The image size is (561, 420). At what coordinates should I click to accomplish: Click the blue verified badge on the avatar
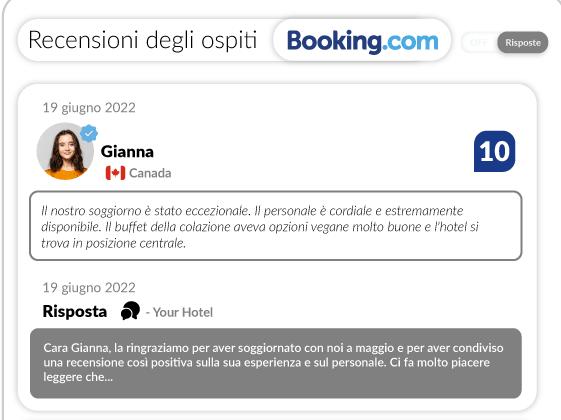click(89, 133)
